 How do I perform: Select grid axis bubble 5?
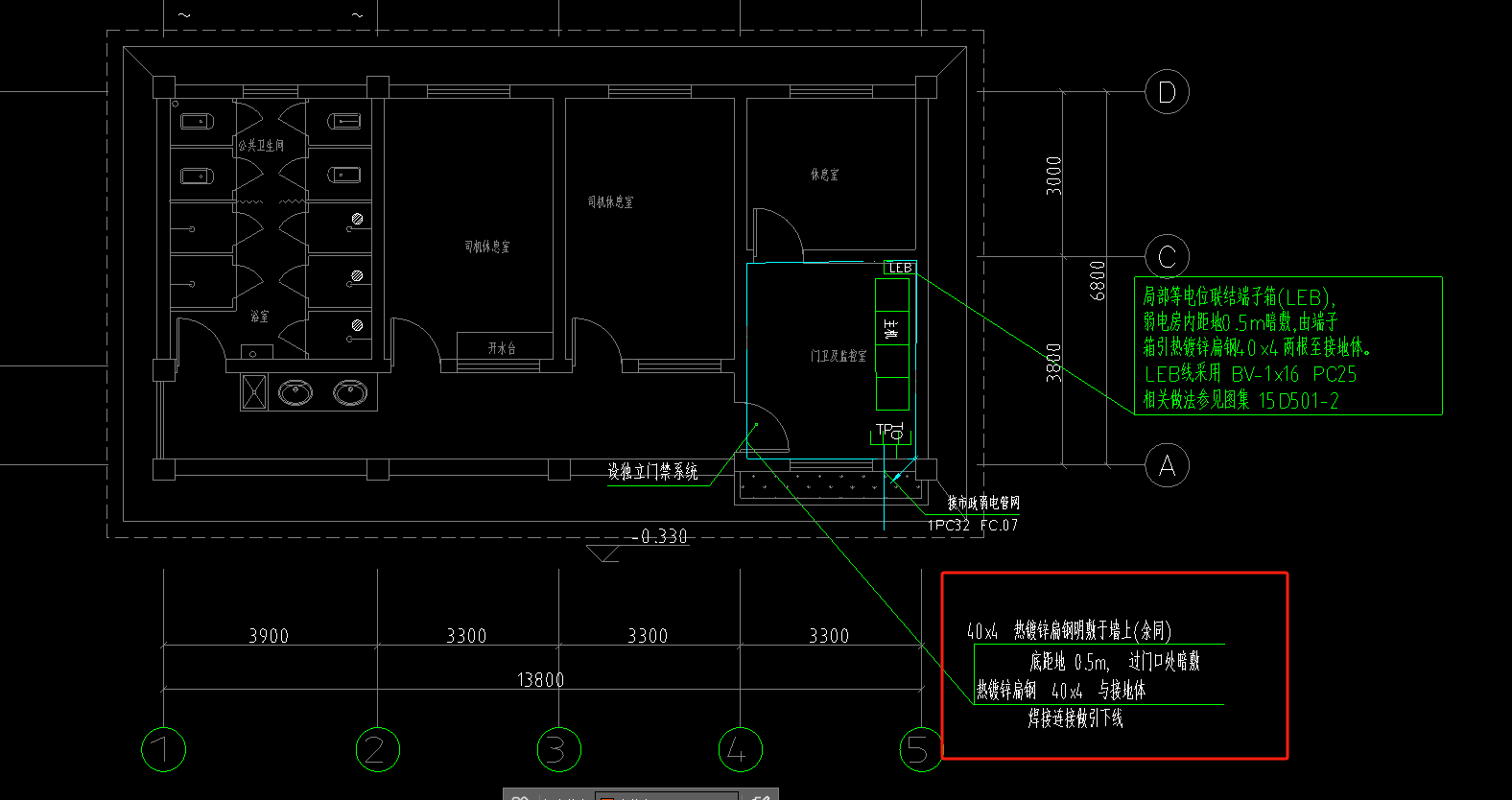click(921, 749)
